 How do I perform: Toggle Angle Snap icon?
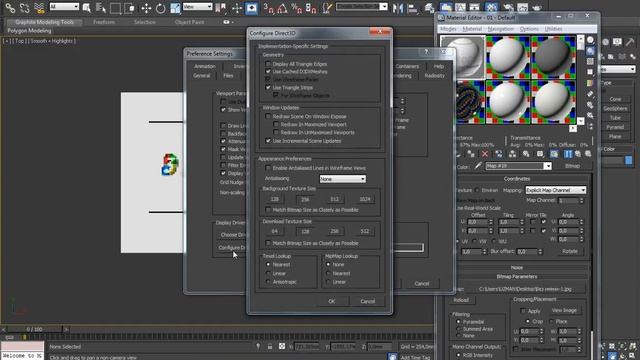(x=282, y=8)
